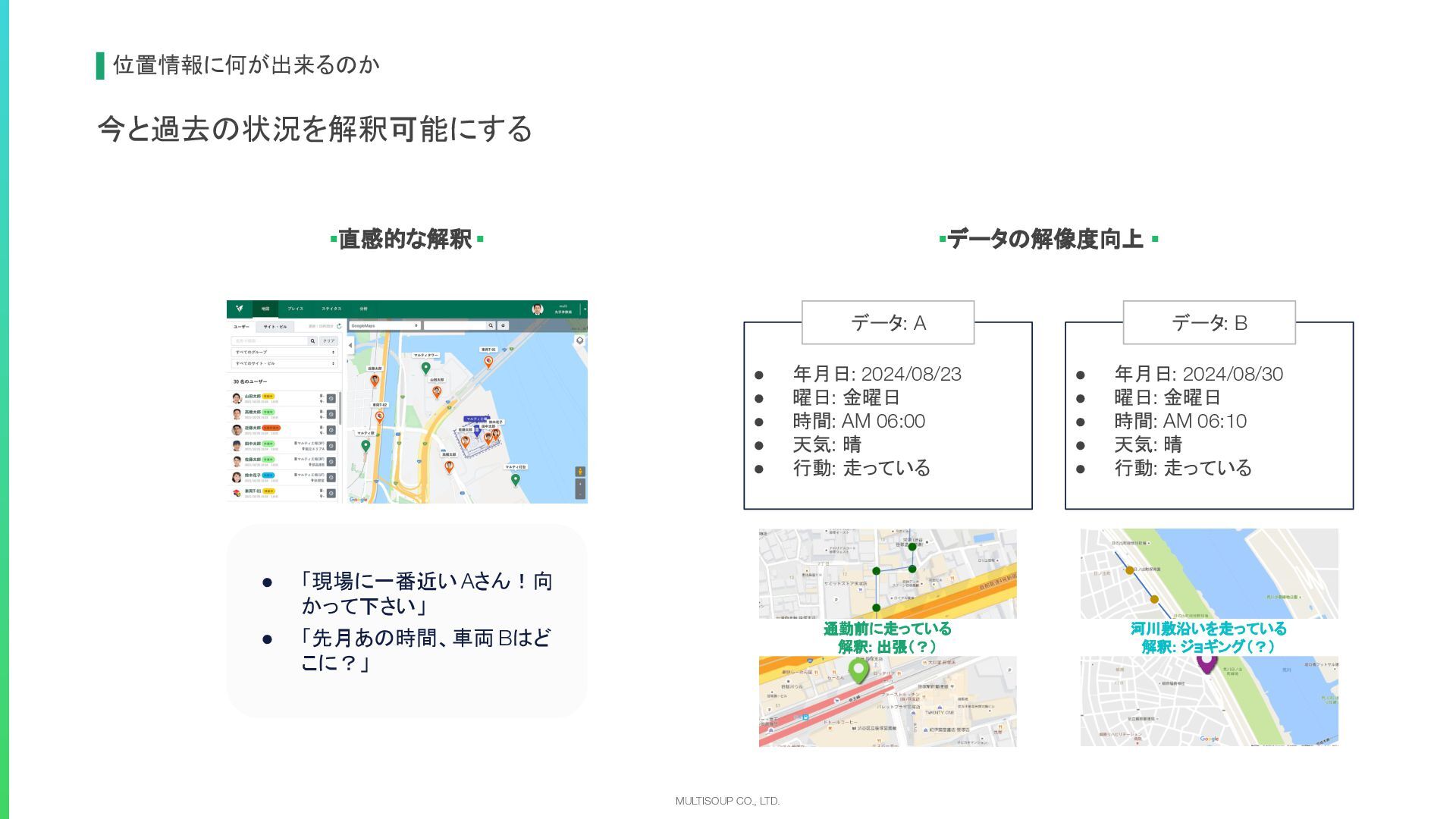The height and width of the screenshot is (819, 1456).
Task: Click the map search magnifier icon
Action: point(491,325)
